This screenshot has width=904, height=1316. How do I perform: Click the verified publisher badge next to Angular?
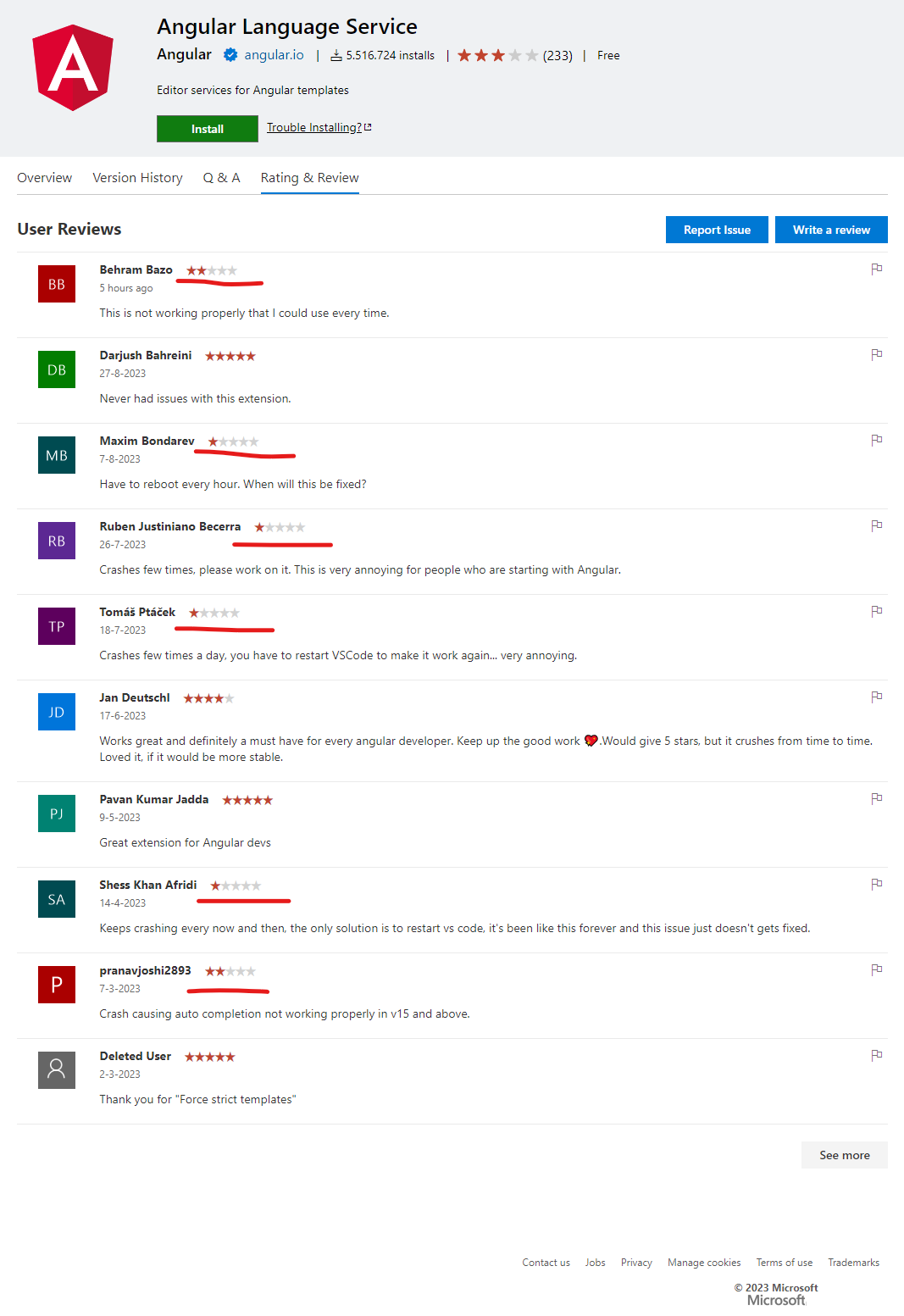point(230,54)
